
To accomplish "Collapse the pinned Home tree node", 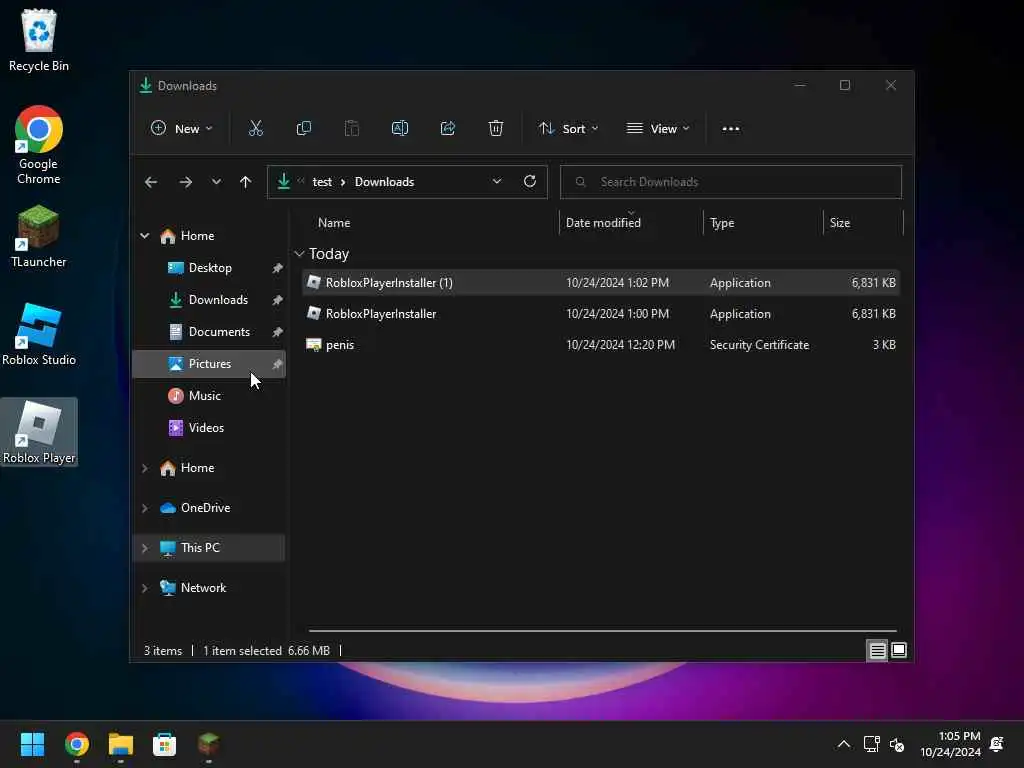I will coord(144,236).
